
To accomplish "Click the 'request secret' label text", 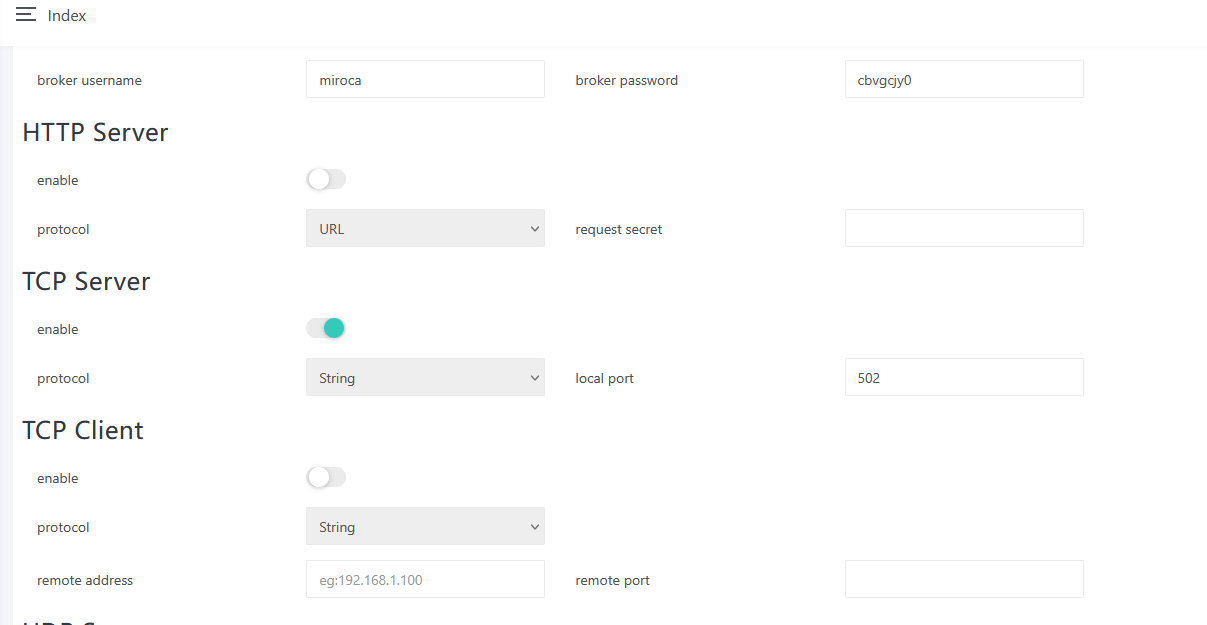I will pyautogui.click(x=619, y=229).
